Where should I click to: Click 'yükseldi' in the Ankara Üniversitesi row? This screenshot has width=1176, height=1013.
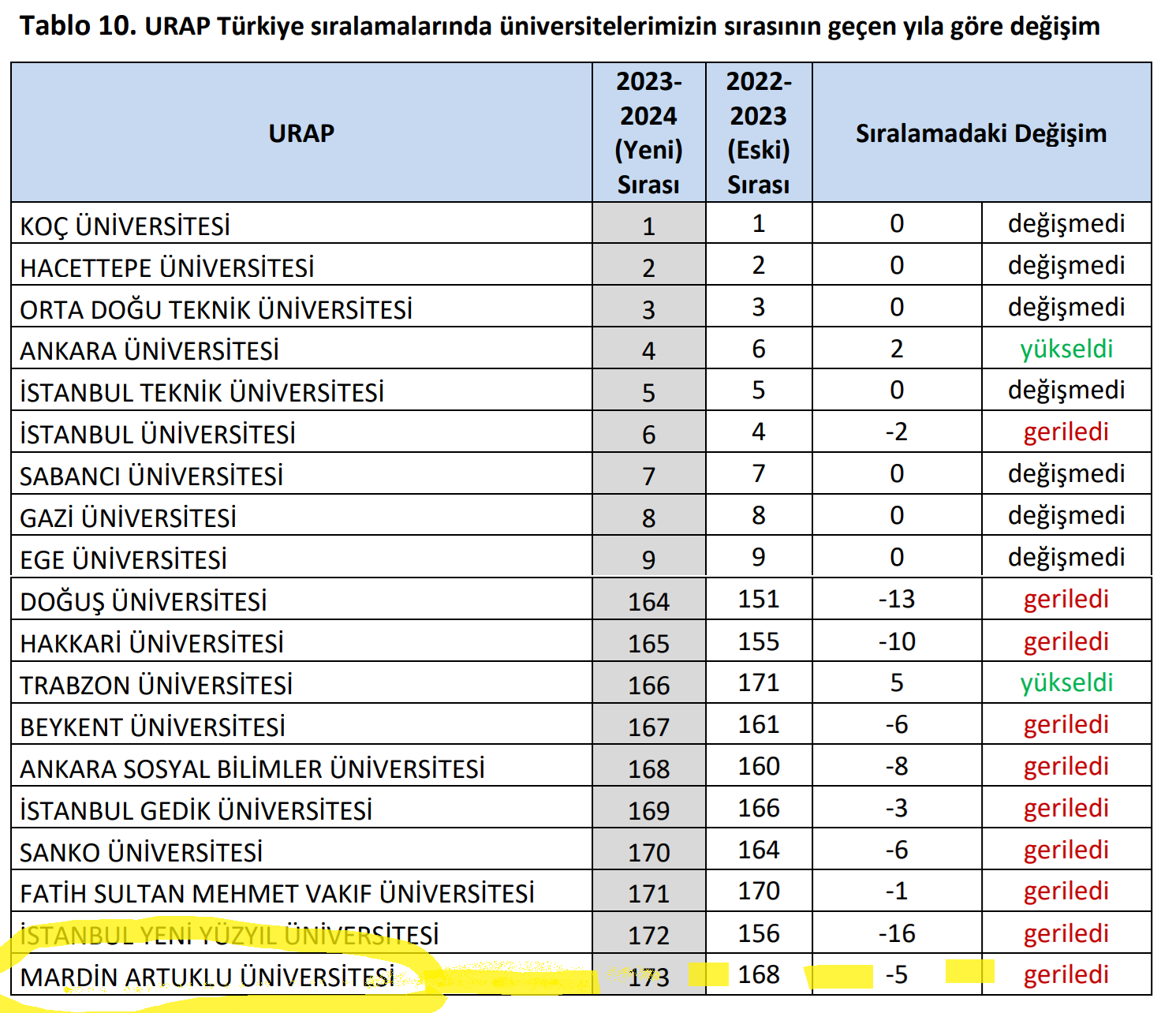click(1066, 349)
